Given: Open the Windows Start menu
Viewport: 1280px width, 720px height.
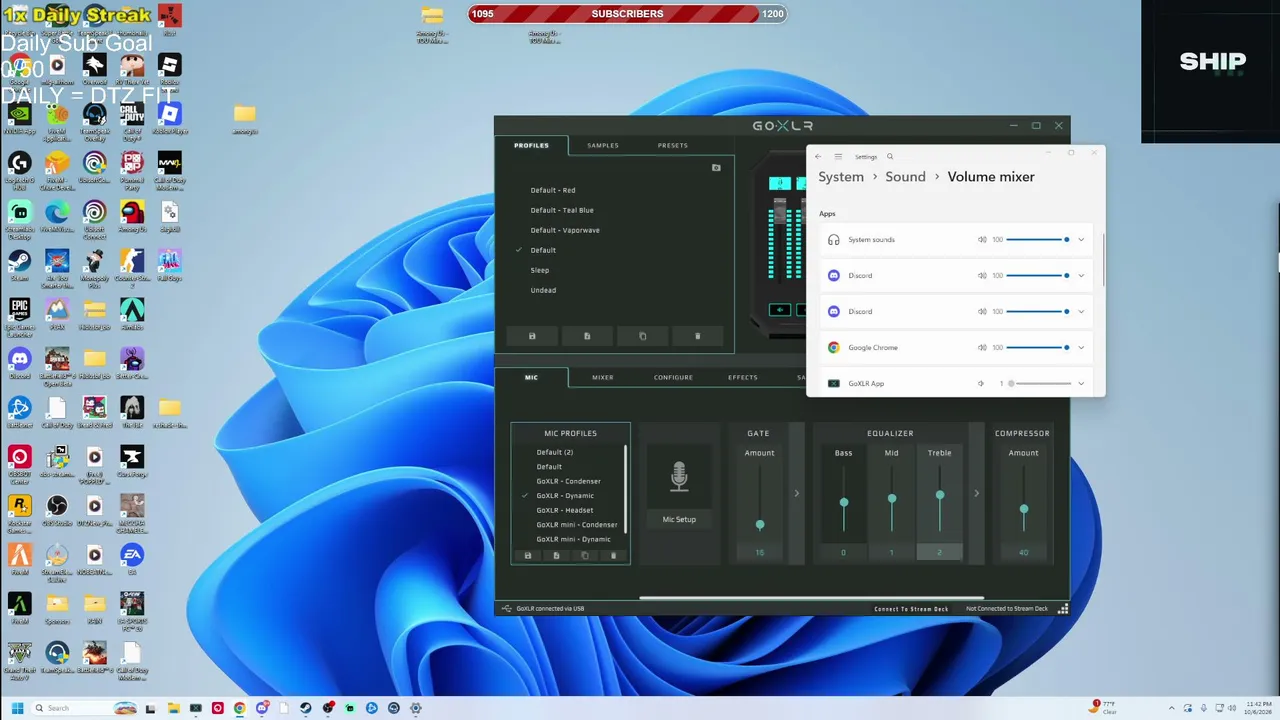Looking at the screenshot, I should tap(17, 708).
